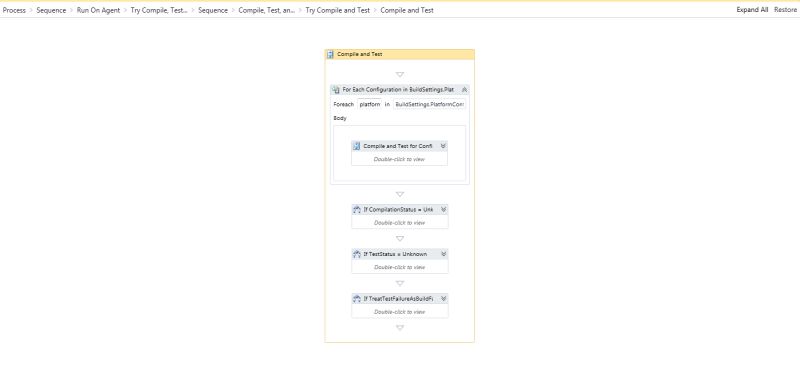
Task: Click insertion triangle above For Each Configuration
Action: tap(400, 74)
